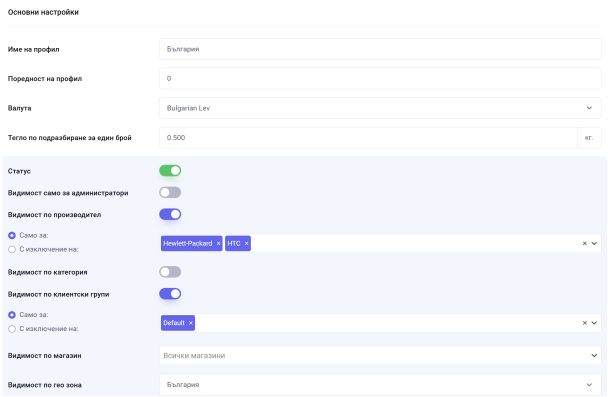This screenshot has width=608, height=397.
Task: Clear all selected manufacturers
Action: 584,243
